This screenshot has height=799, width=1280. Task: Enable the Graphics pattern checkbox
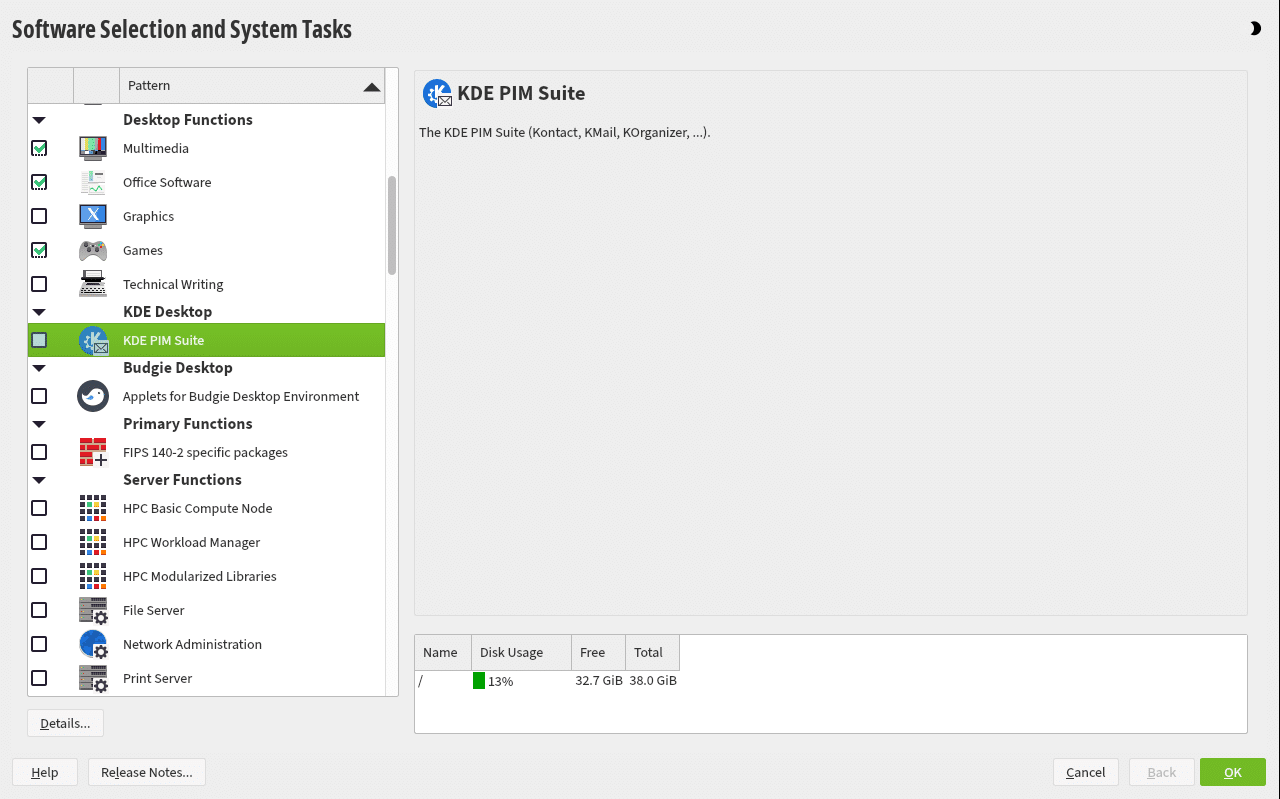[39, 216]
